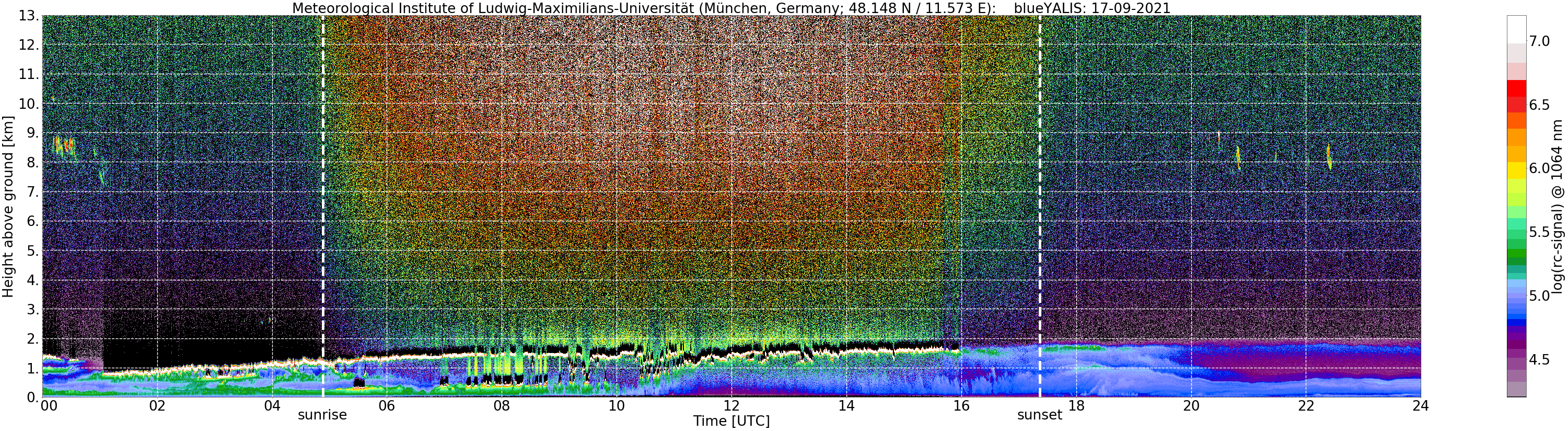Click the cirrus cloud echo near 00 UTC
Viewport: 1568px width, 431px height.
tap(63, 146)
